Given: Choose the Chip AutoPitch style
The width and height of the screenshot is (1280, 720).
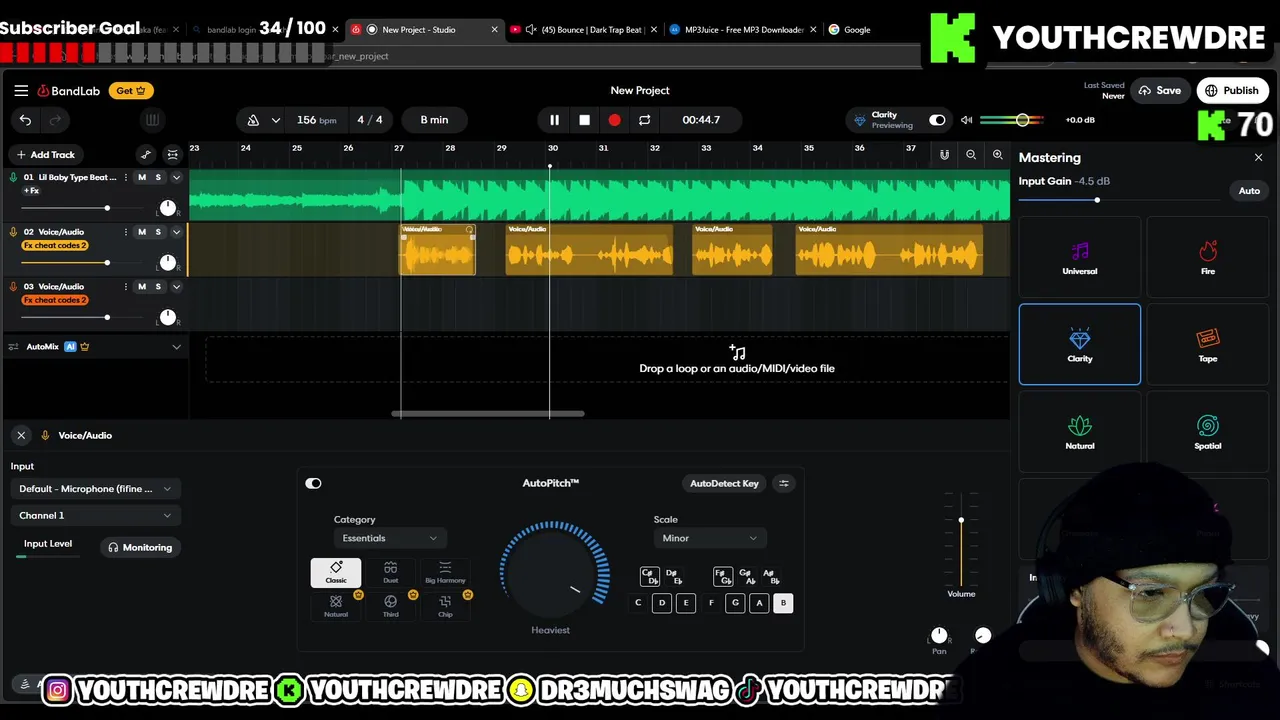Looking at the screenshot, I should [445, 606].
